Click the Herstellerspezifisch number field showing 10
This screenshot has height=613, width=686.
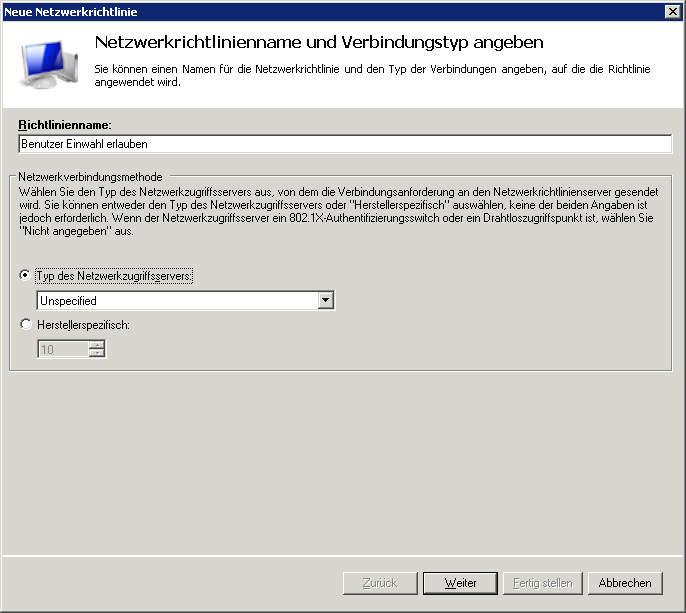tap(62, 349)
